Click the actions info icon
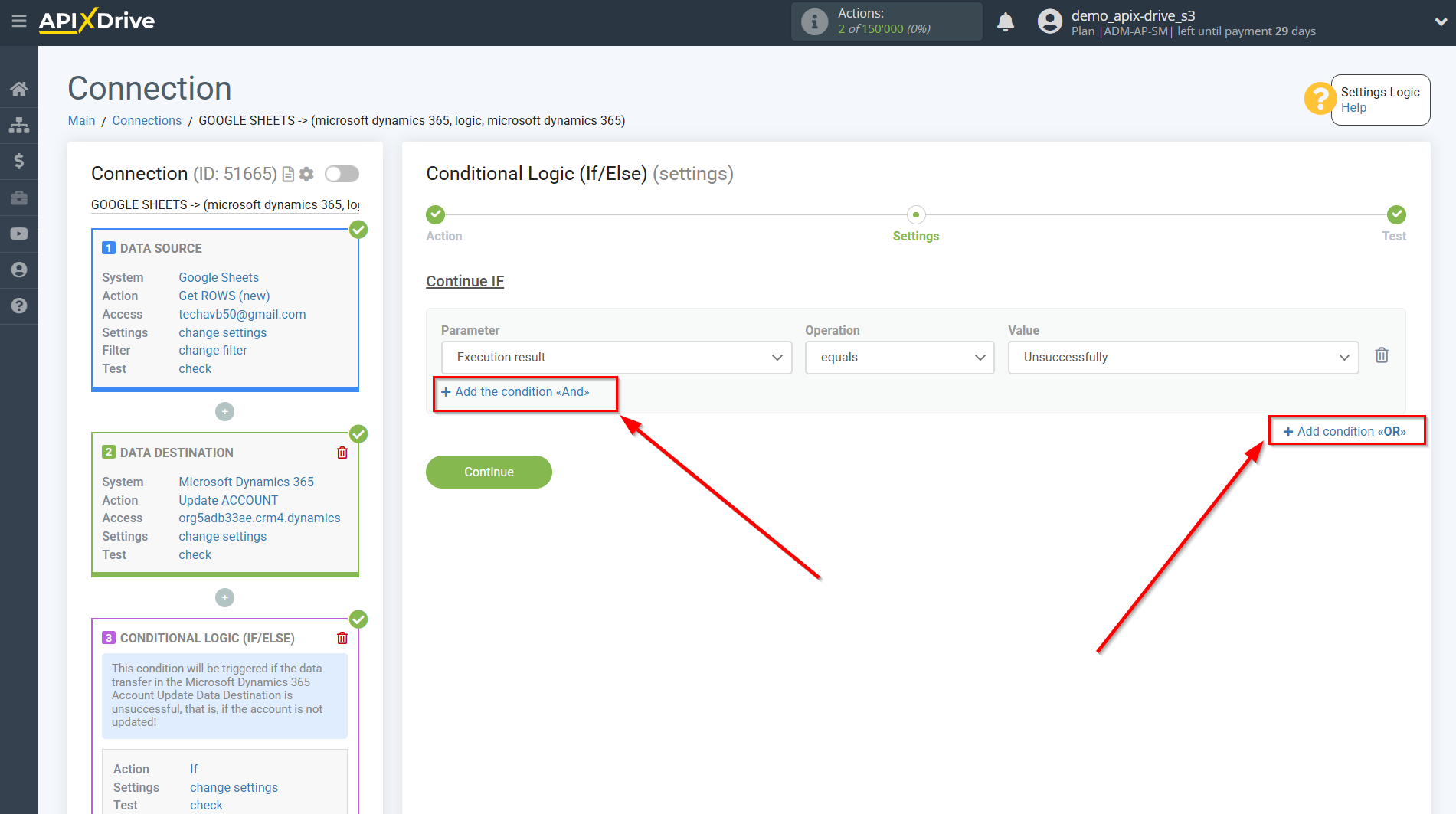Viewport: 1456px width, 814px height. coord(814,21)
